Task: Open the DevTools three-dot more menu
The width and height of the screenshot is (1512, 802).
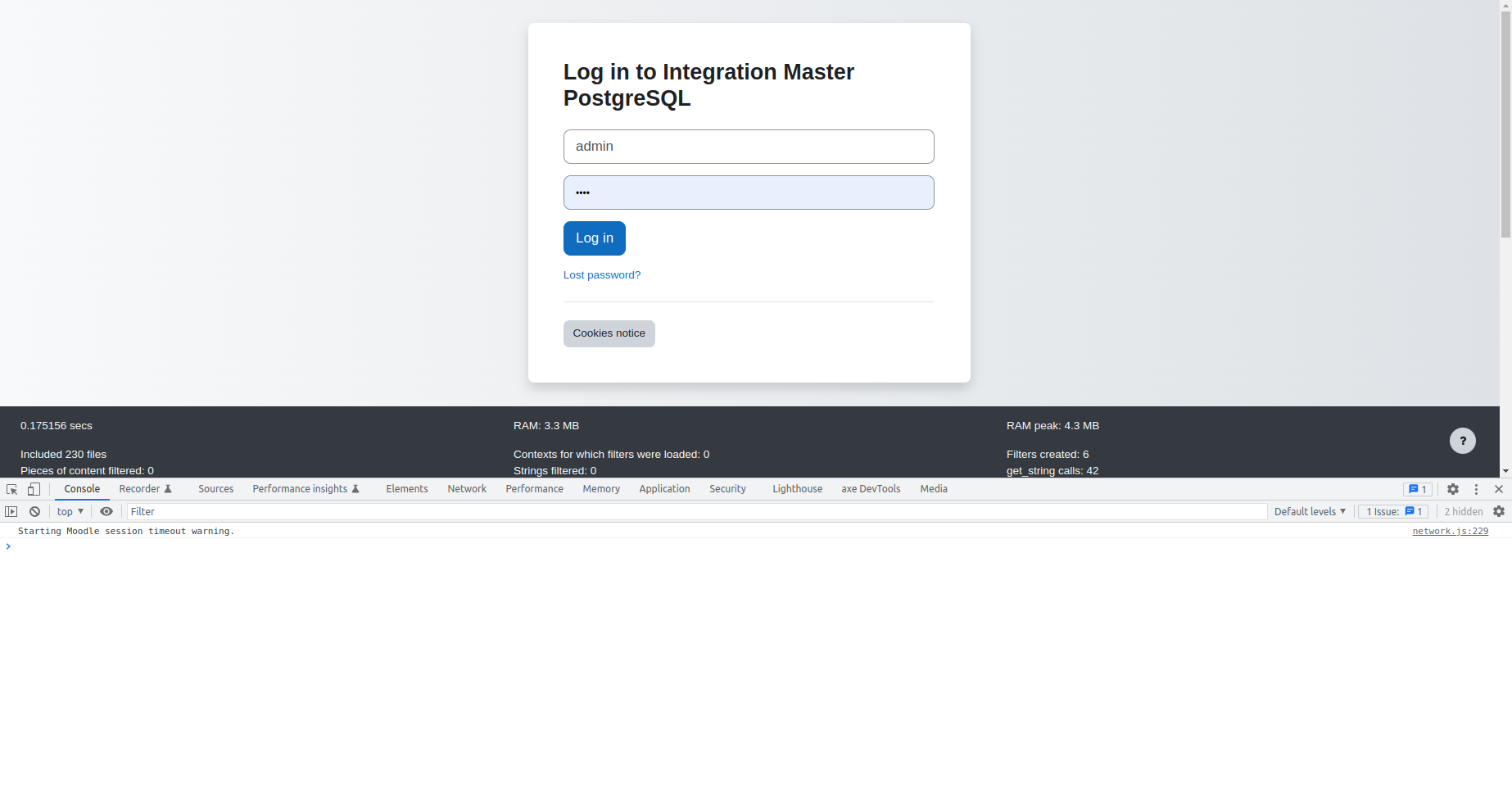Action: (x=1477, y=489)
